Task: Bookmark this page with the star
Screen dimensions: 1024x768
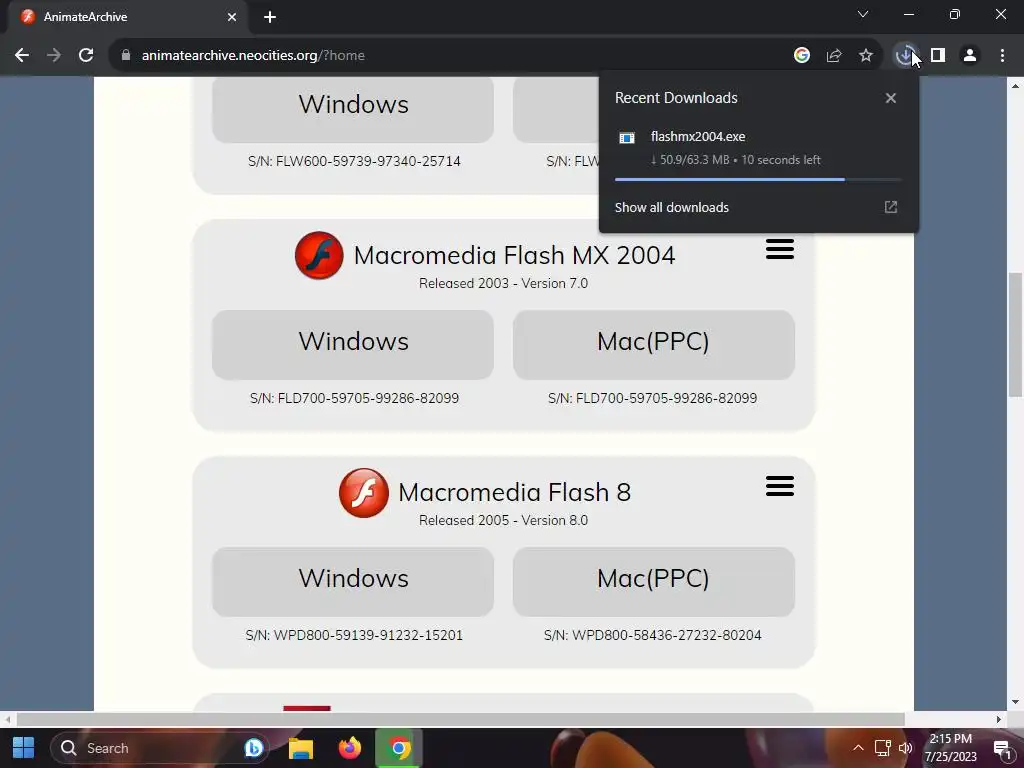Action: pyautogui.click(x=866, y=56)
